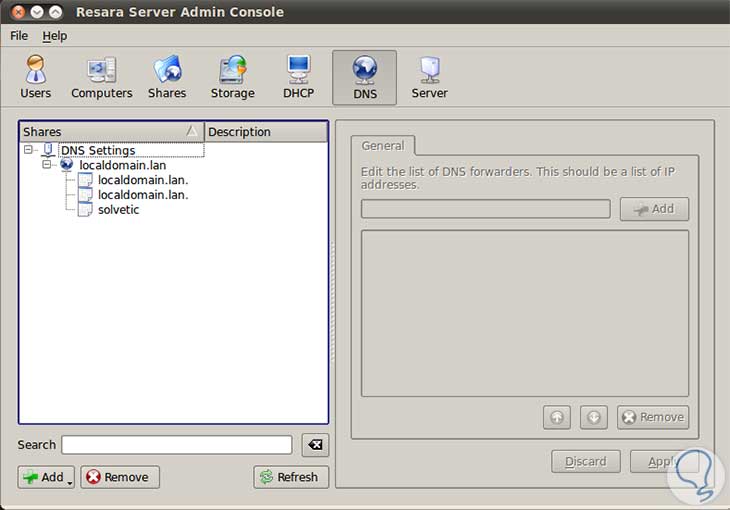Clear the search field with backspace icon

coord(315,445)
